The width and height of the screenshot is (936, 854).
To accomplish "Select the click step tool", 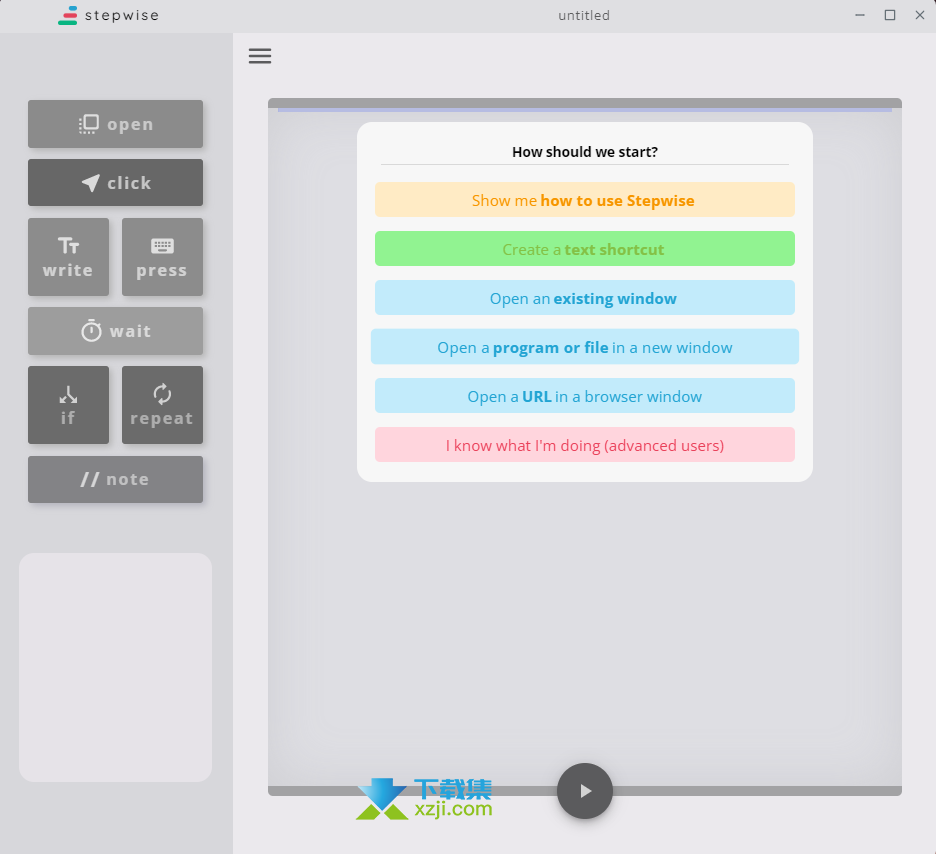I will point(115,183).
